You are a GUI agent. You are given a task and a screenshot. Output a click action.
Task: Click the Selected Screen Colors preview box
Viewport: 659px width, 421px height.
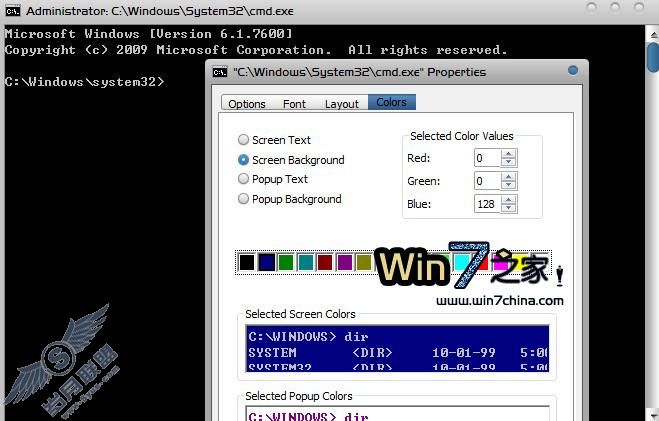[x=397, y=349]
